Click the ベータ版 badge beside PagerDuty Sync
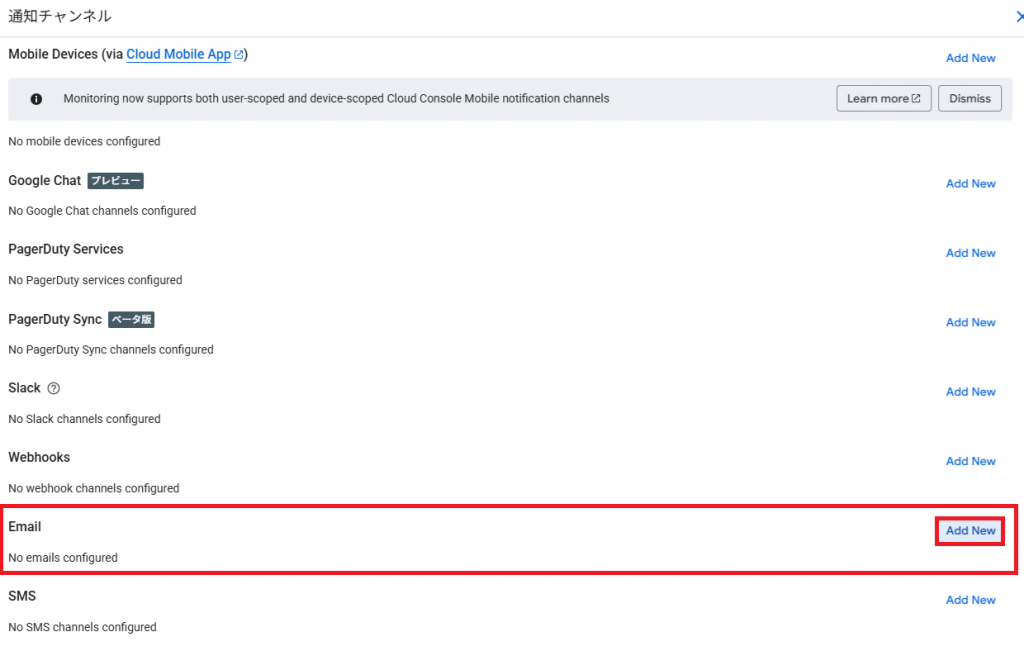 [x=131, y=320]
